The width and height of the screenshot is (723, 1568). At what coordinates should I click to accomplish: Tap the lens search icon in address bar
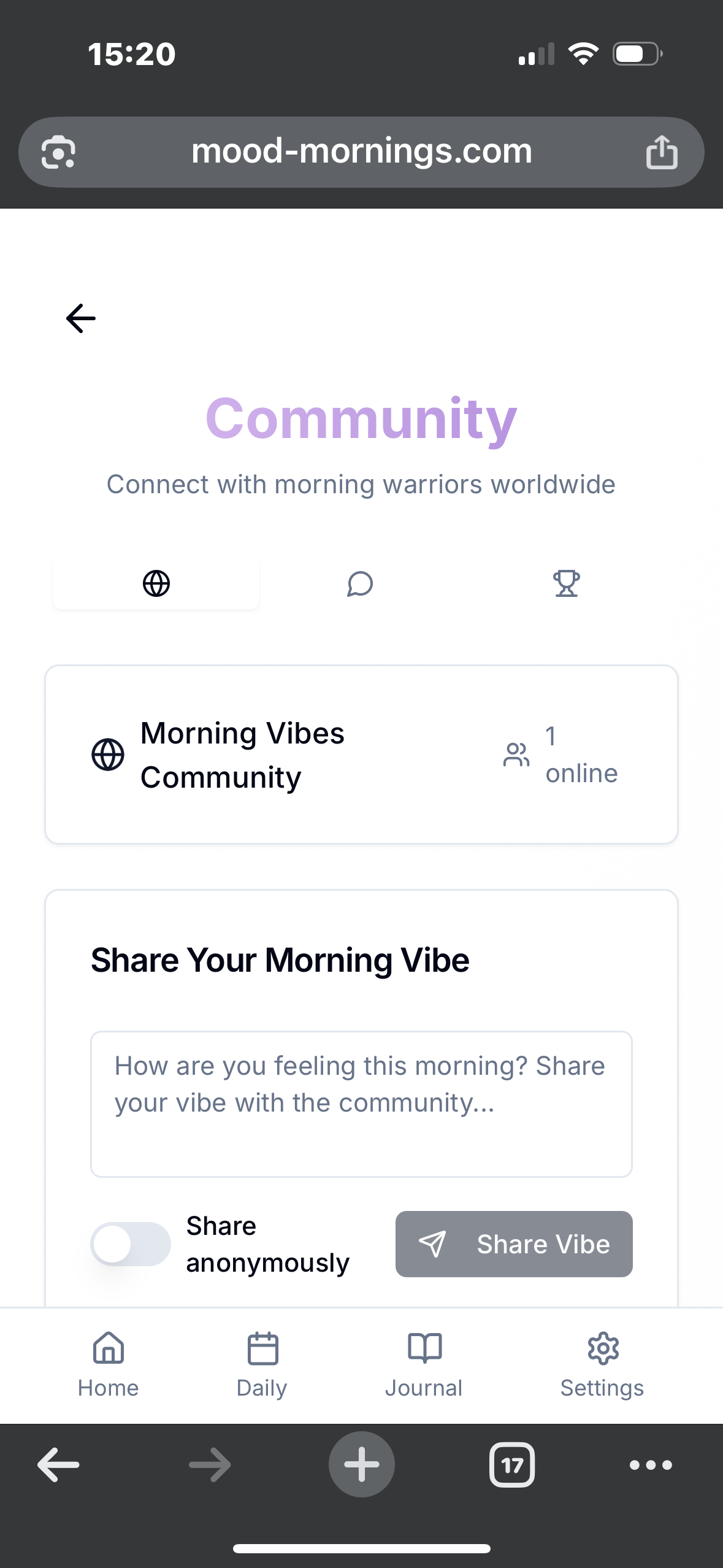(58, 152)
